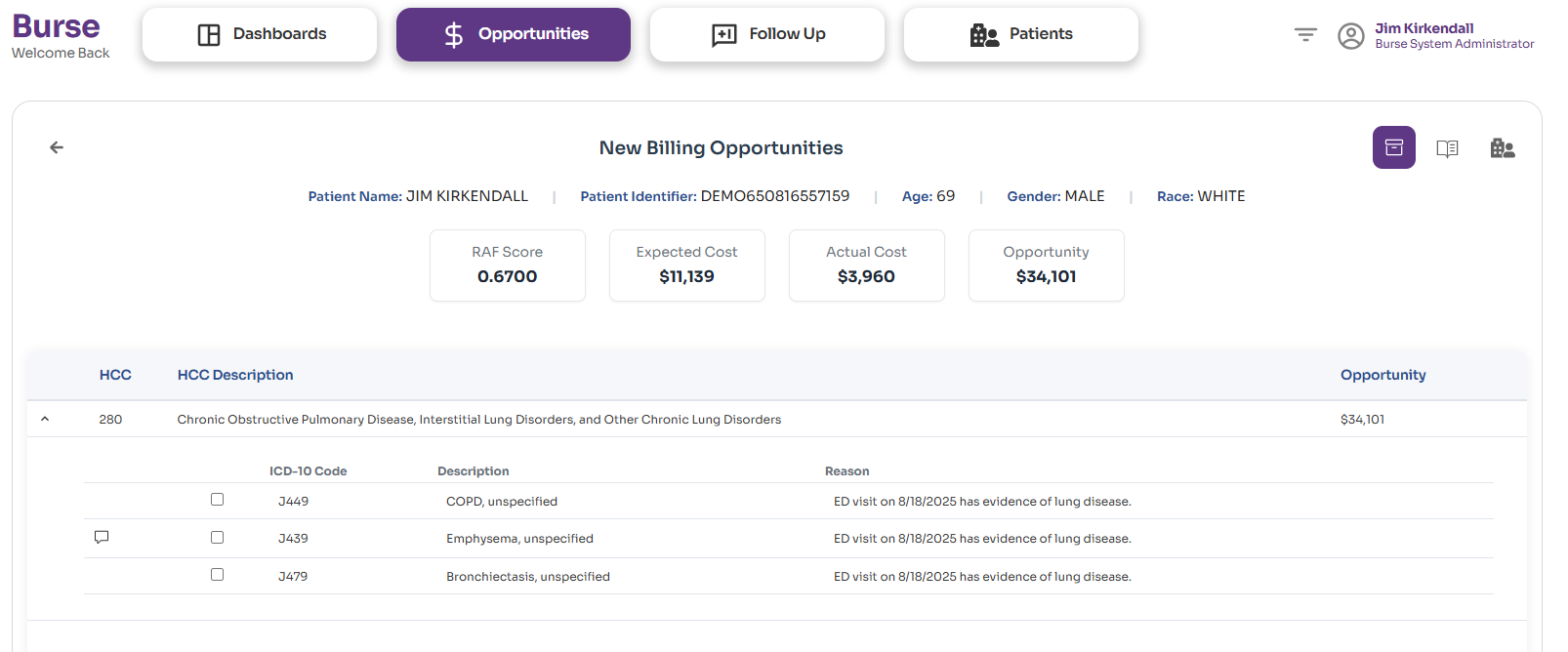Open comment icon on Emphysema row
The height and width of the screenshot is (652, 1568).
[x=102, y=537]
